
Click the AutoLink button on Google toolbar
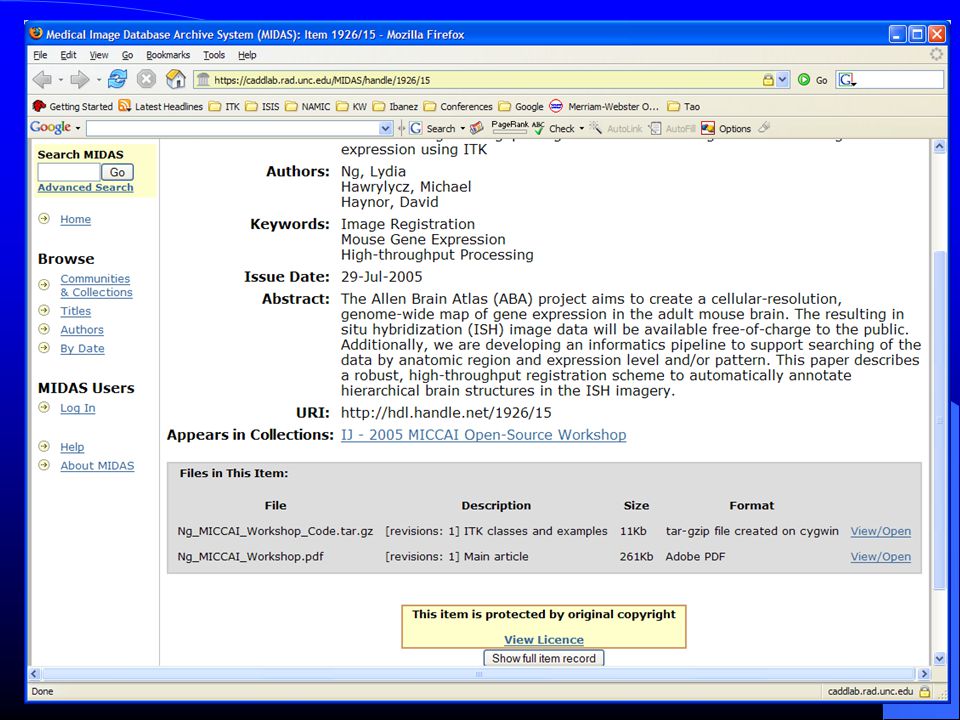point(616,128)
